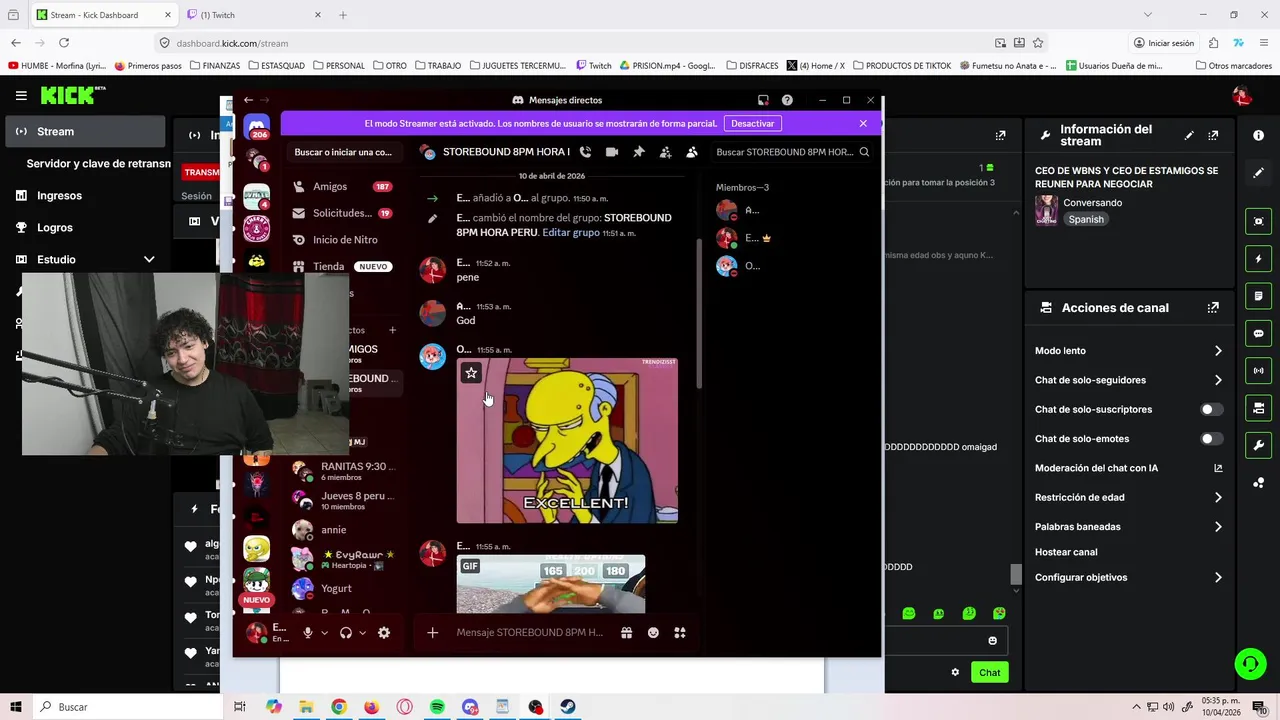Image resolution: width=1280 pixels, height=720 pixels.
Task: Toggle Chat de solo-suscriptores switch
Action: (x=1211, y=409)
